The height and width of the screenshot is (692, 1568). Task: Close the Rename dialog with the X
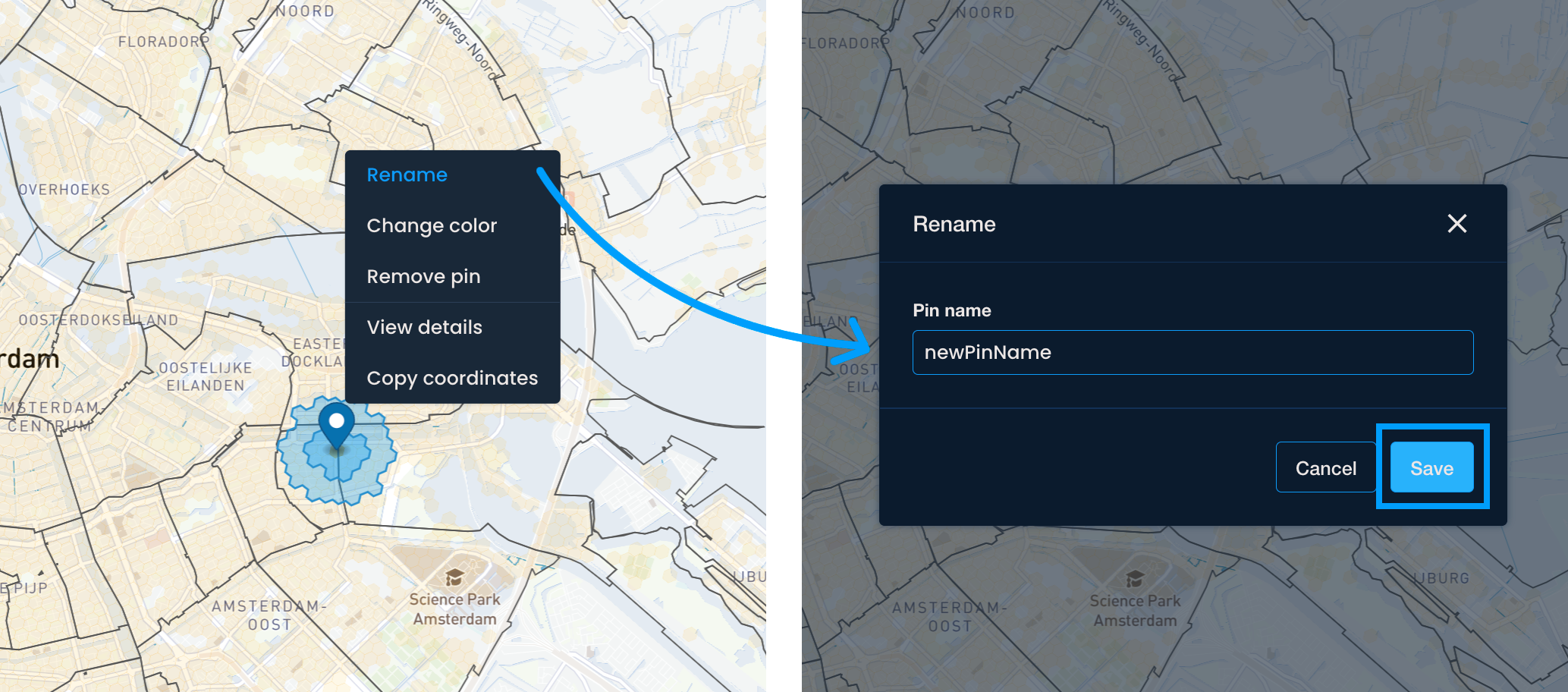(1456, 224)
